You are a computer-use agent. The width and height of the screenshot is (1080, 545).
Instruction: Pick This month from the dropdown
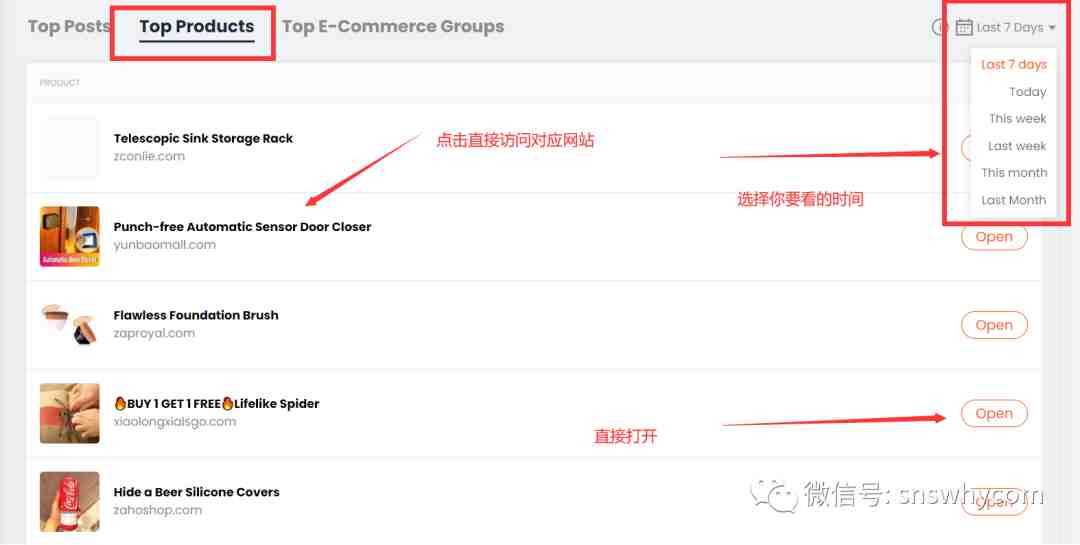1014,172
